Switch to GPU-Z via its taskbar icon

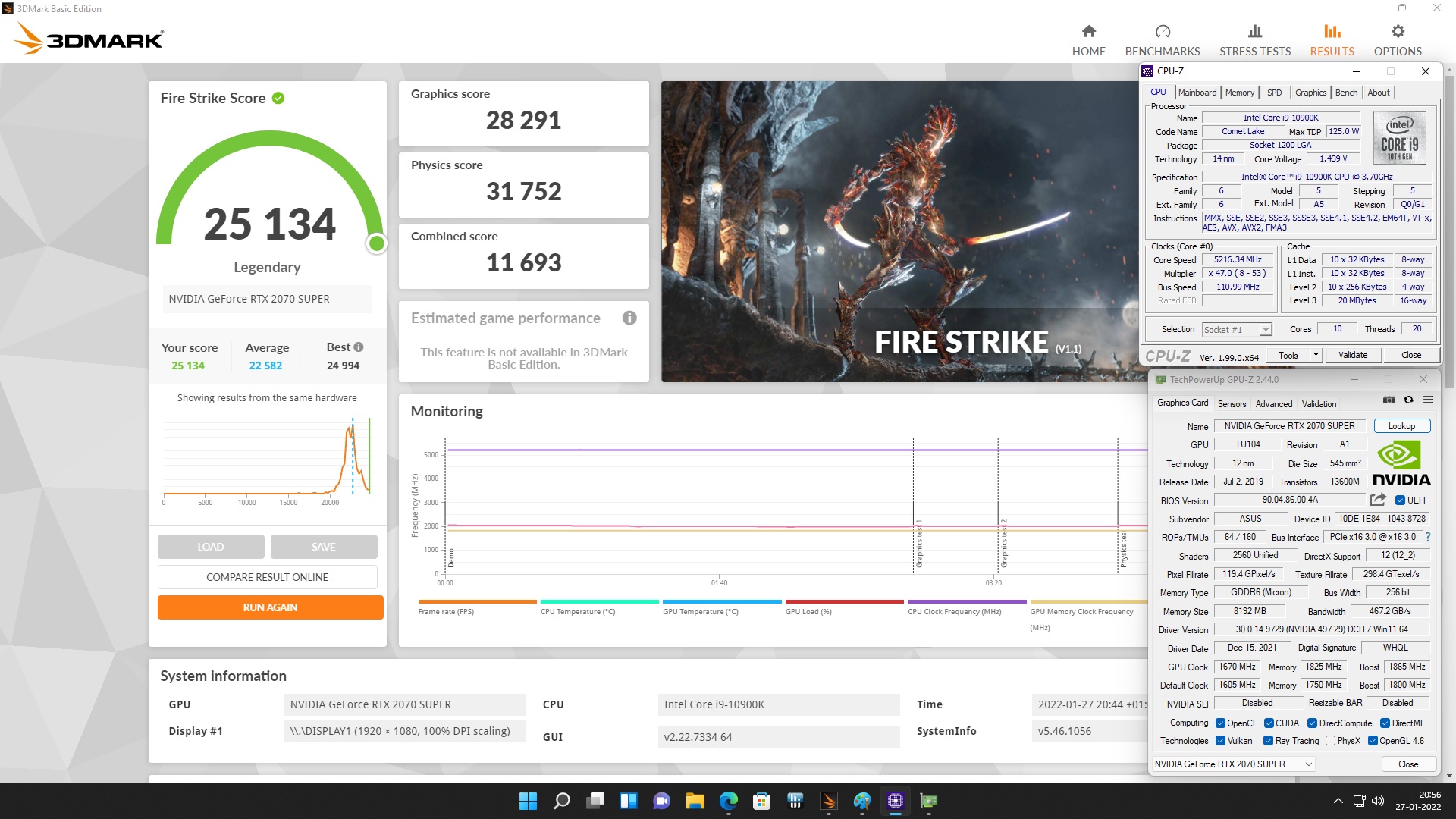click(x=929, y=801)
